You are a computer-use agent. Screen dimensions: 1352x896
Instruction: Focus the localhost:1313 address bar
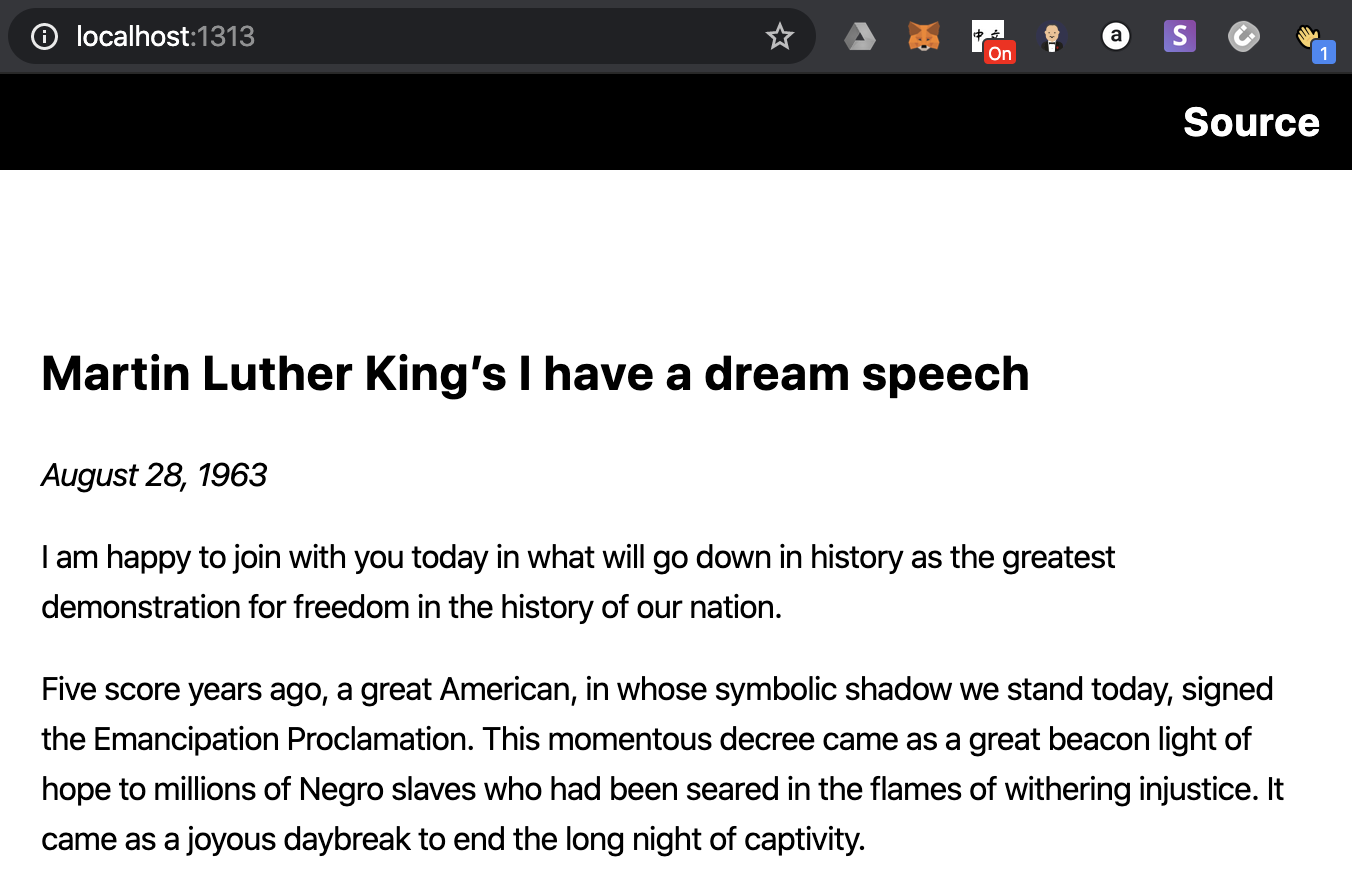400,37
